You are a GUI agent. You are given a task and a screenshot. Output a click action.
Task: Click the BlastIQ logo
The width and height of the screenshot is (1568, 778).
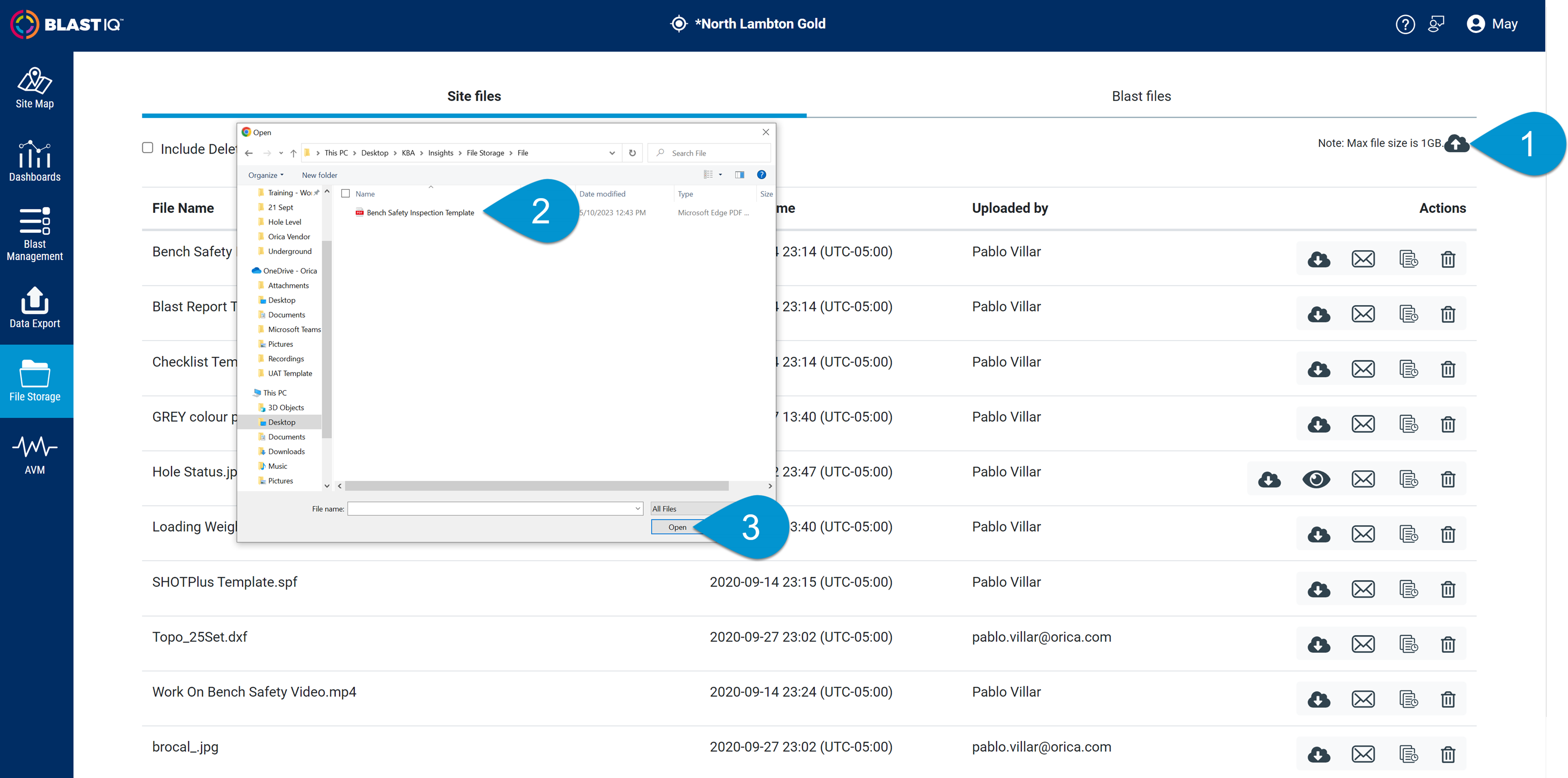click(67, 24)
